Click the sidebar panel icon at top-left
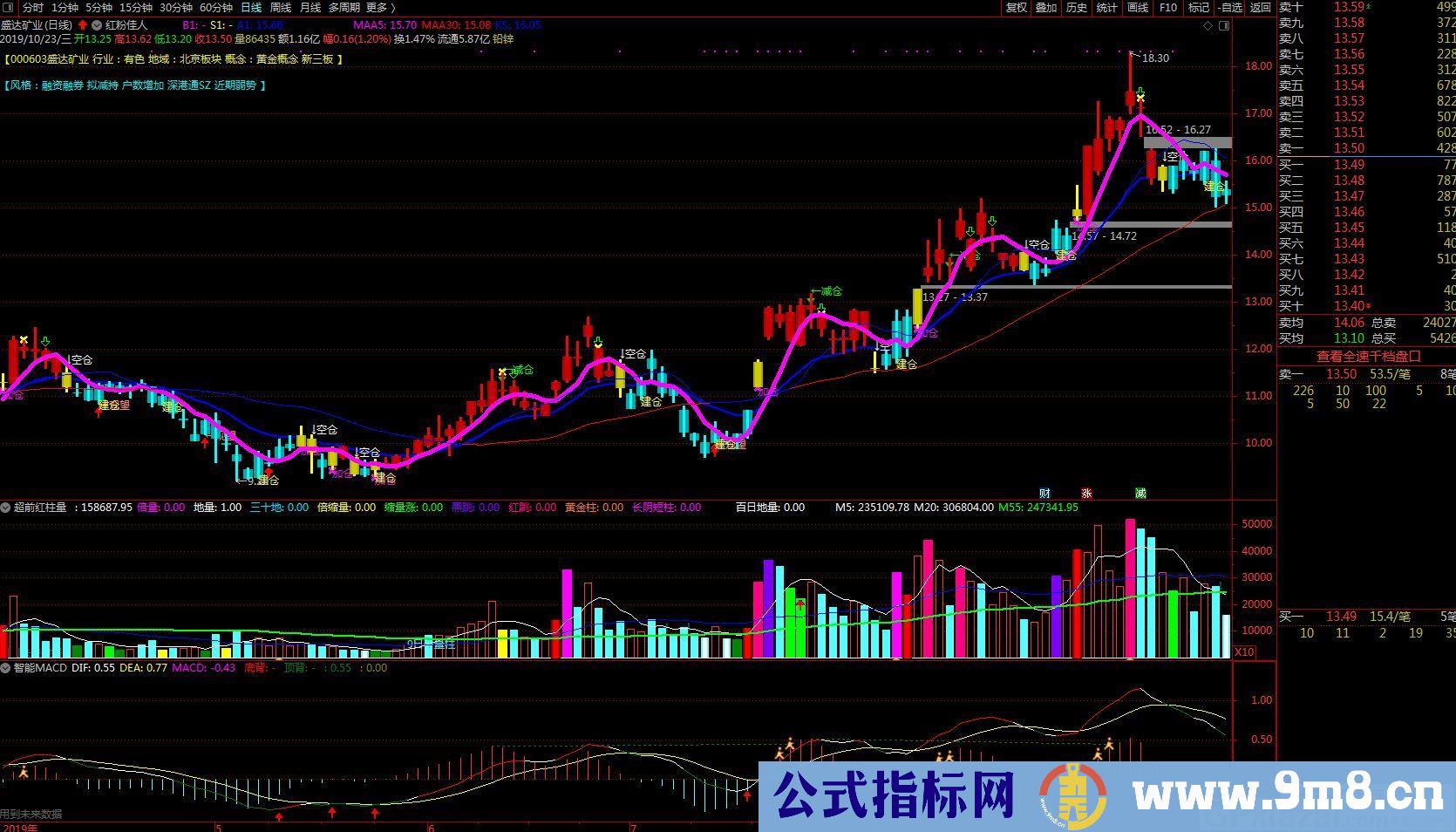This screenshot has height=832, width=1456. click(x=10, y=8)
